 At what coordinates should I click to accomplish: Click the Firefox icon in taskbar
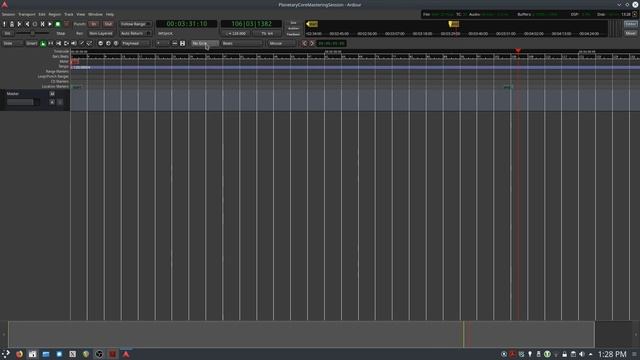pos(19,354)
